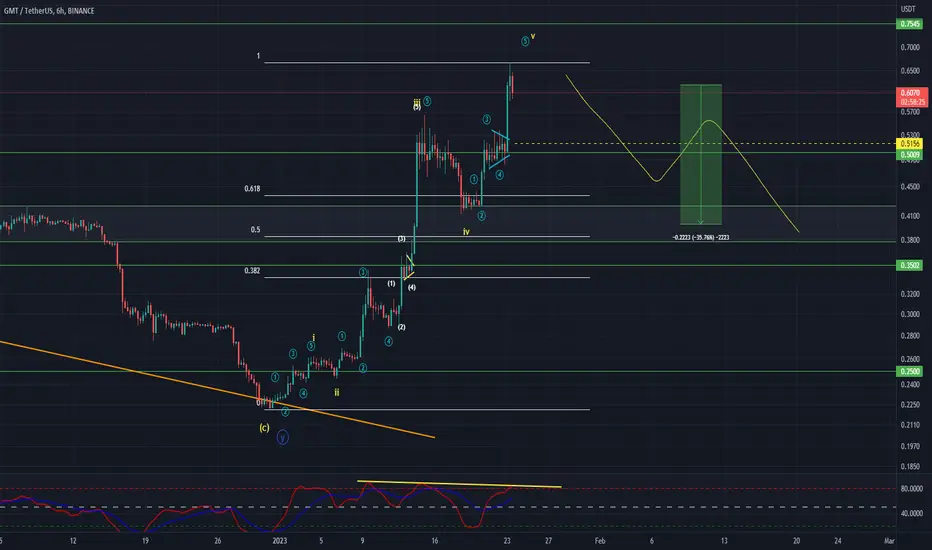The image size is (932, 550).
Task: Select the dashed yellow horizontal line at 0.5156
Action: [704, 143]
